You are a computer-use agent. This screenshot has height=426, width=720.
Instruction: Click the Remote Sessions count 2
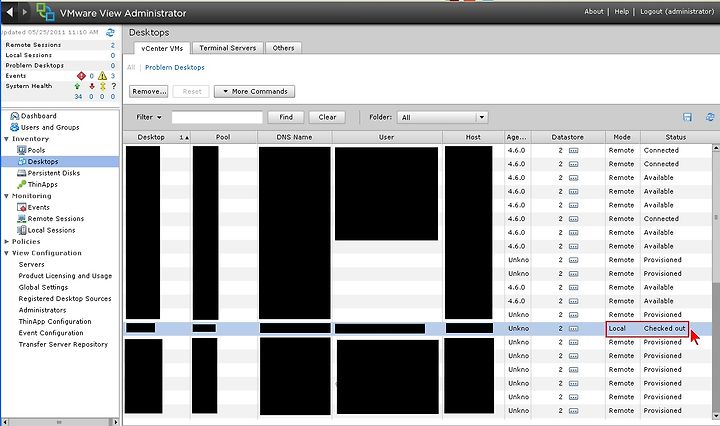pos(112,45)
